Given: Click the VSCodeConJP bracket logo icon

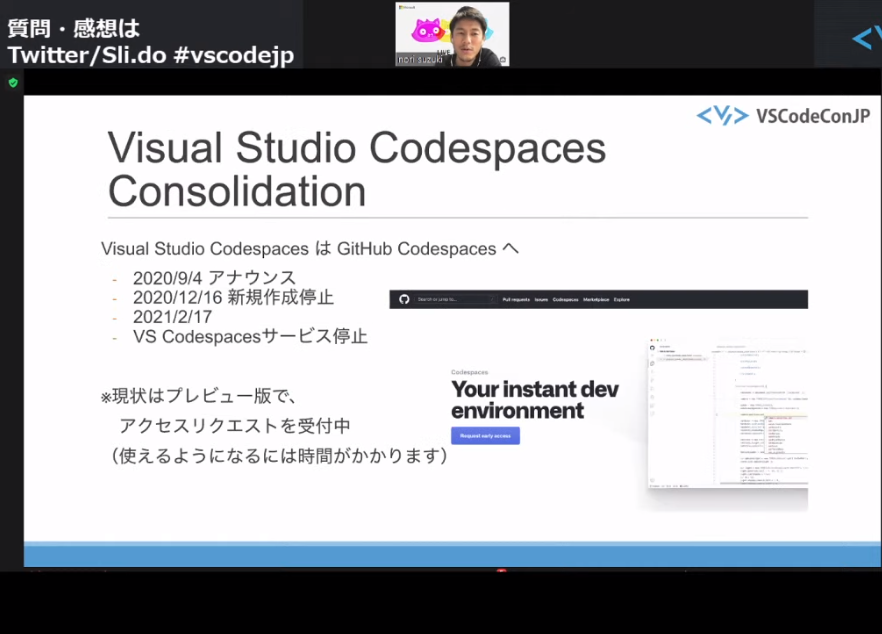Looking at the screenshot, I should [722, 116].
